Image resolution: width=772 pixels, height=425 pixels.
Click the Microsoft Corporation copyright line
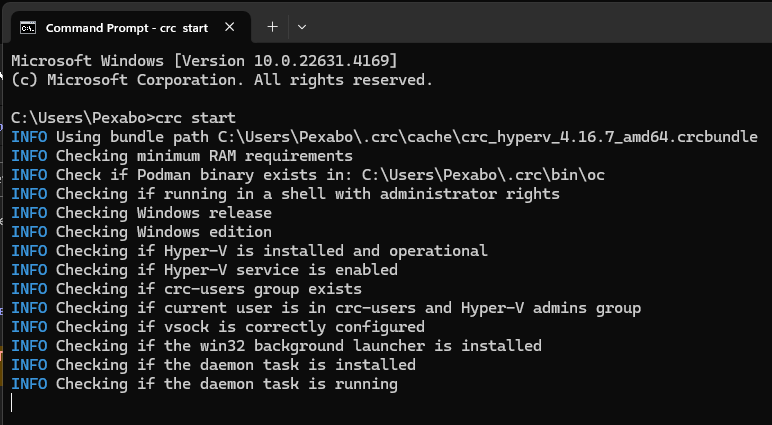222,80
